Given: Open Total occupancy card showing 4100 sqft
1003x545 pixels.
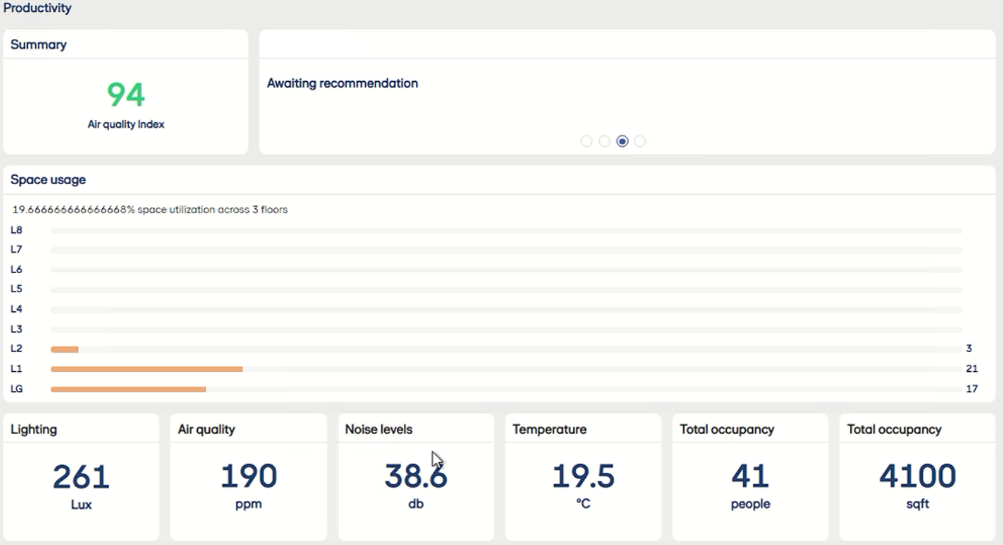Looking at the screenshot, I should tap(917, 477).
